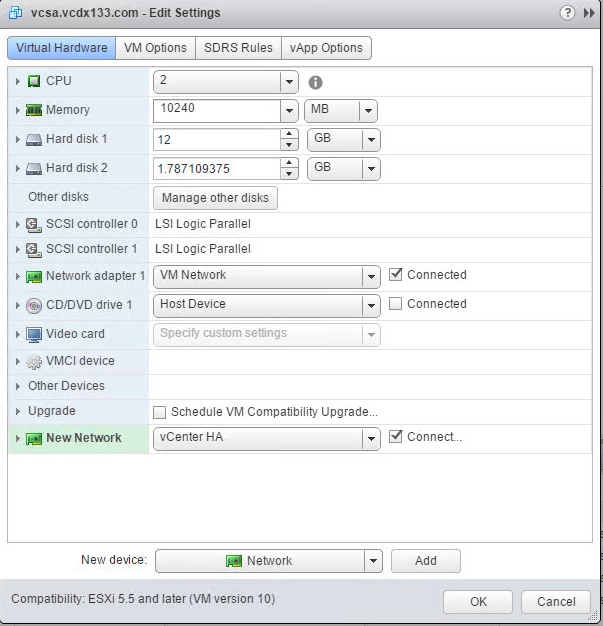603x626 pixels.
Task: Click the Network adapter 1 icon
Action: pyautogui.click(x=33, y=276)
